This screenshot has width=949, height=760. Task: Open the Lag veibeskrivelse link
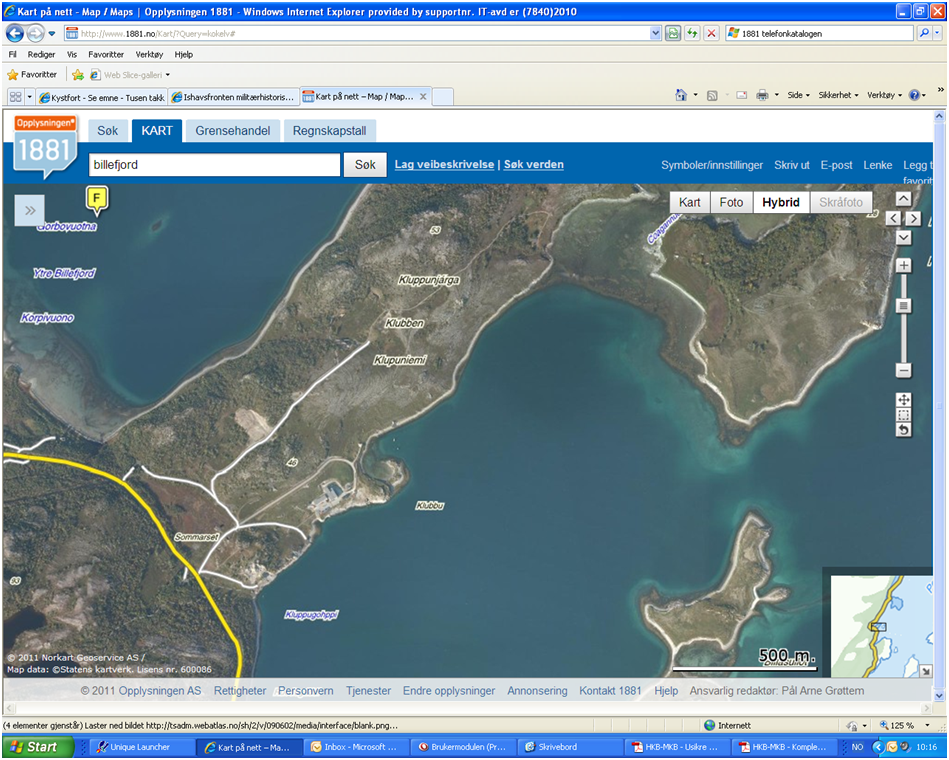444,165
